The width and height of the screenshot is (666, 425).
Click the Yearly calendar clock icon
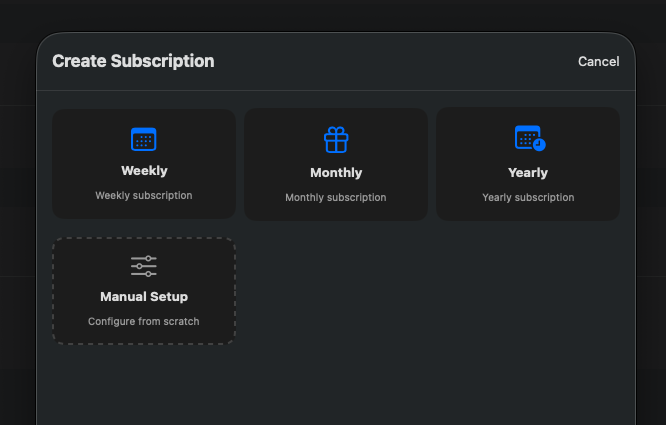(x=530, y=138)
